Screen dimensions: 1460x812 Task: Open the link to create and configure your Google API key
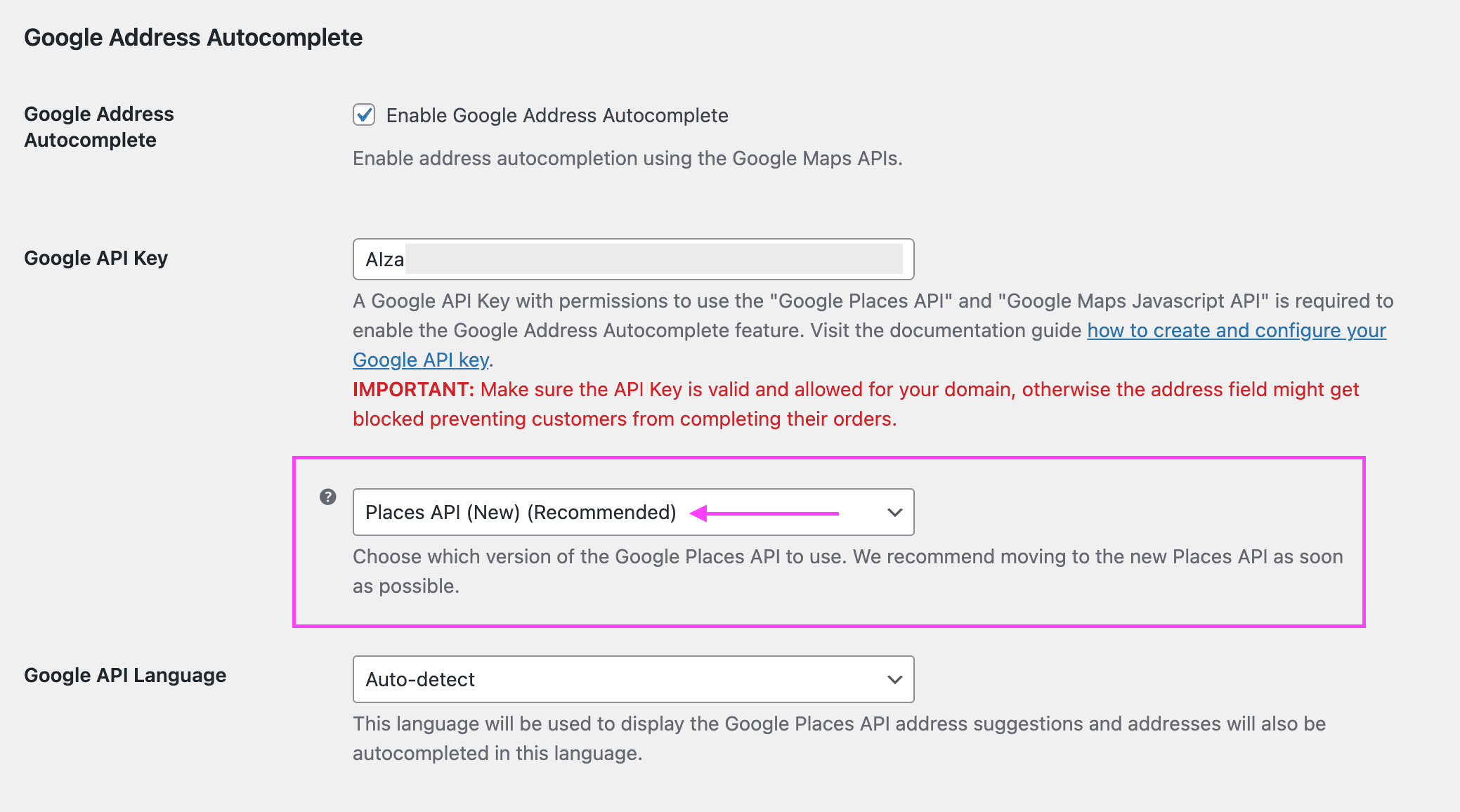tap(1237, 330)
